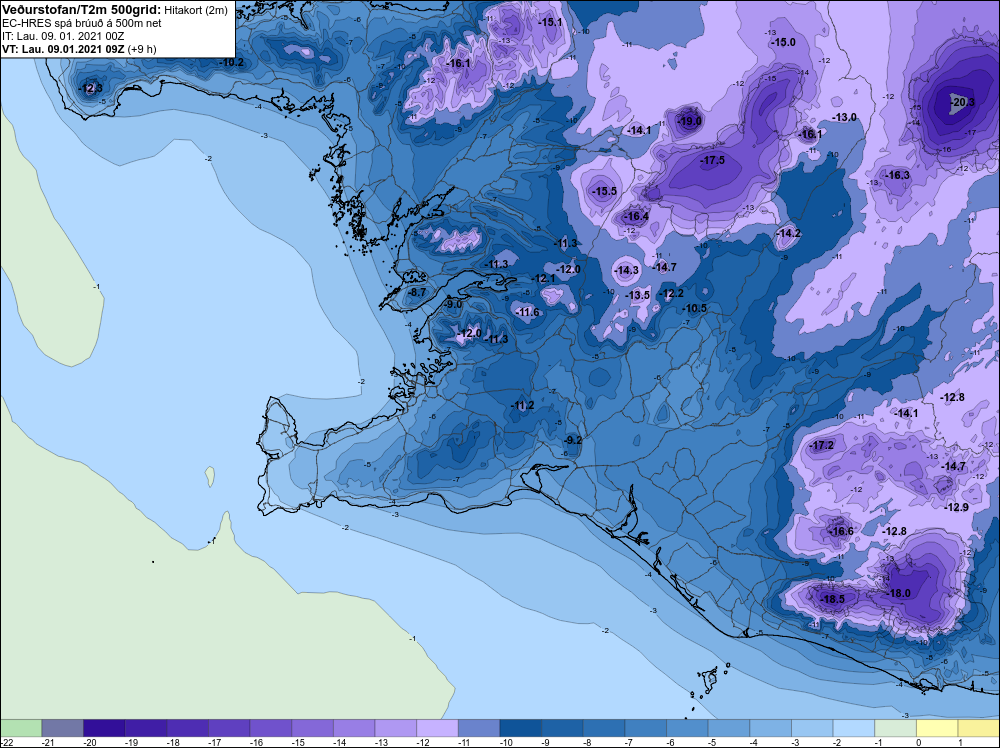Click the legend swatch labeled -14
1000x748 pixels.
pyautogui.click(x=354, y=728)
